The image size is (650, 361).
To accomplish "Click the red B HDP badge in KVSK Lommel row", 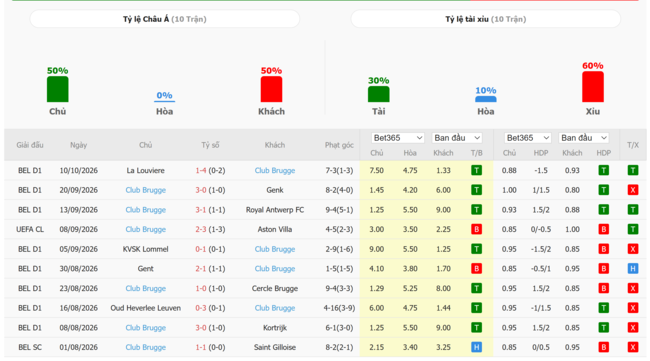I will coord(604,249).
